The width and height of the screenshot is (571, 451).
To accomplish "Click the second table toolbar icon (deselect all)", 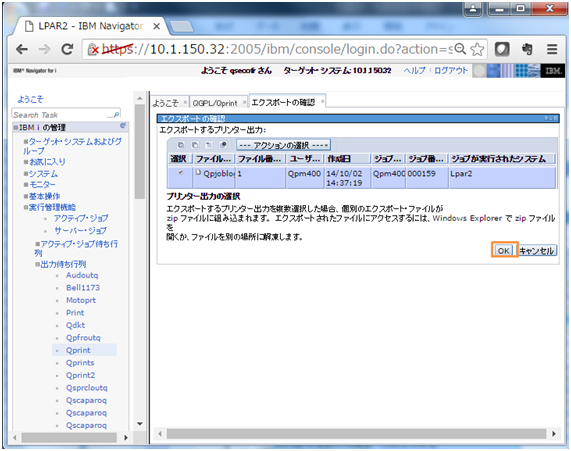I will coord(195,145).
